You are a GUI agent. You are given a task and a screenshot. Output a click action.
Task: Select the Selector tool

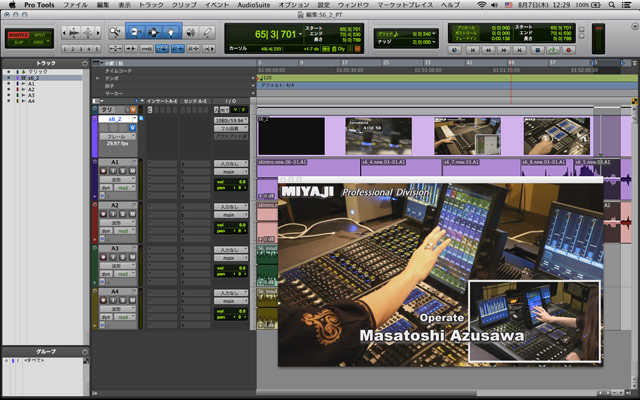[x=153, y=32]
